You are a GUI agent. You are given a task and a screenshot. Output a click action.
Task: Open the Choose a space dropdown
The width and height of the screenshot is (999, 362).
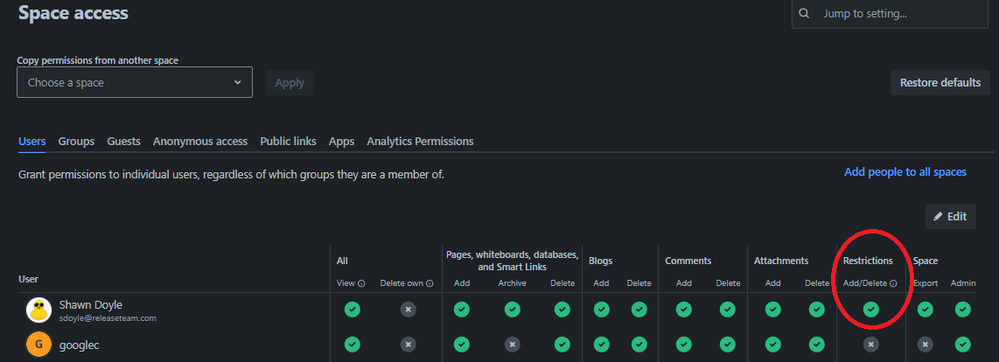click(134, 82)
